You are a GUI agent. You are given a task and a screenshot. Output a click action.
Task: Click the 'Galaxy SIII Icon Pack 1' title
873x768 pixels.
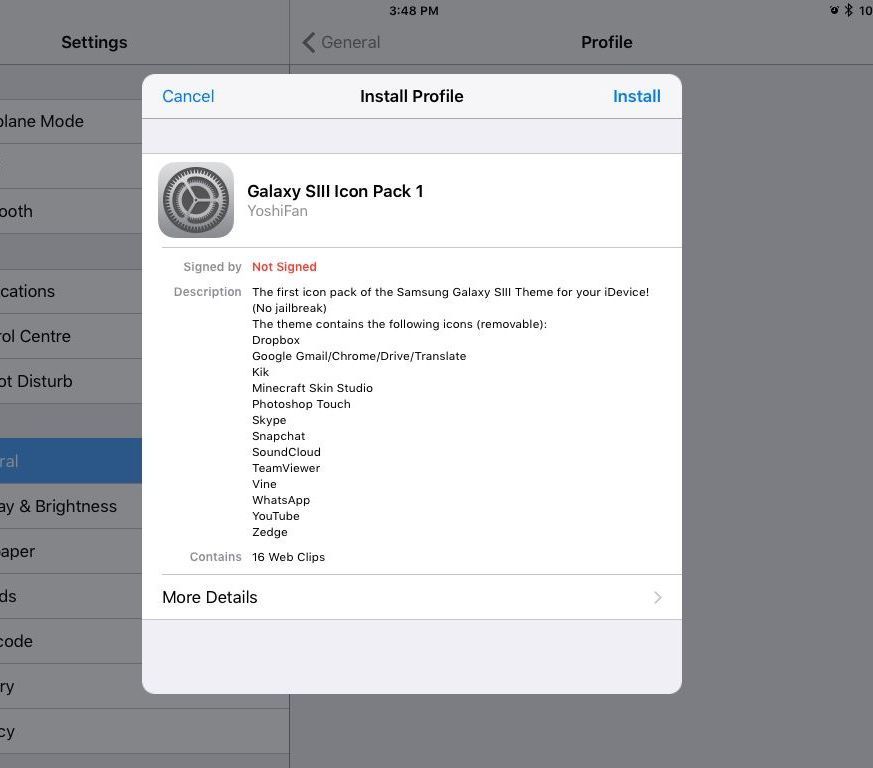coord(335,191)
